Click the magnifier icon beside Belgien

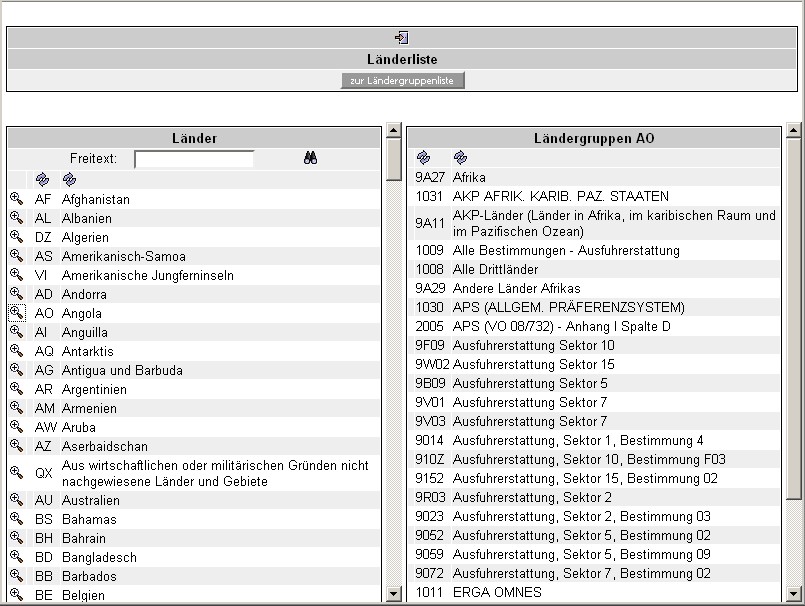point(16,595)
